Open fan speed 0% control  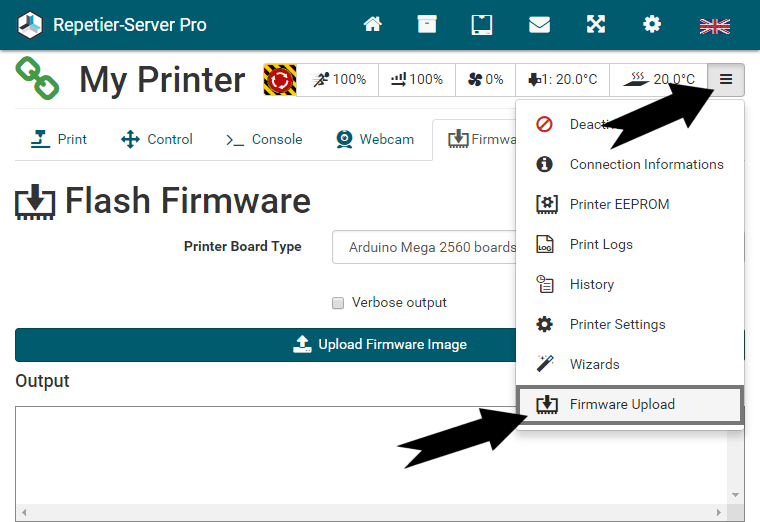click(485, 79)
